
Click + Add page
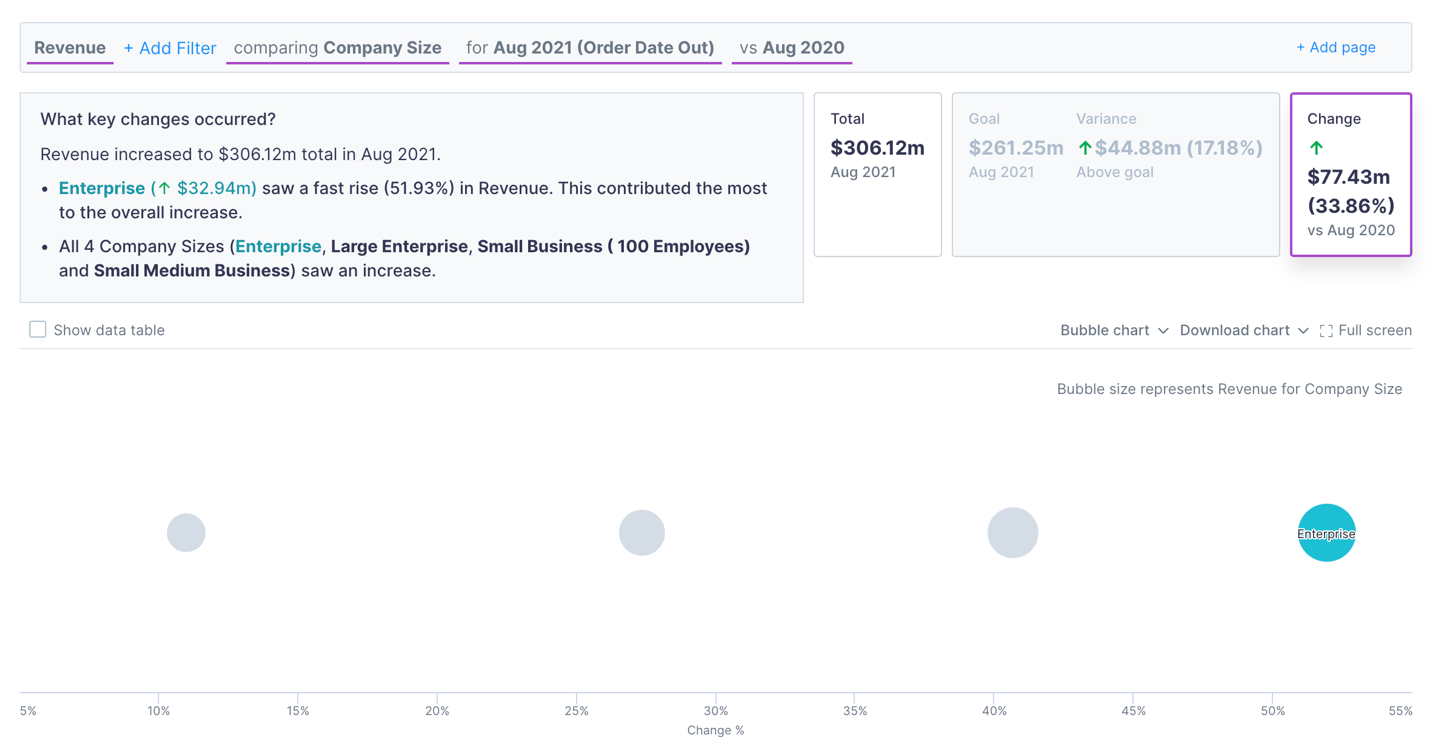coord(1336,47)
